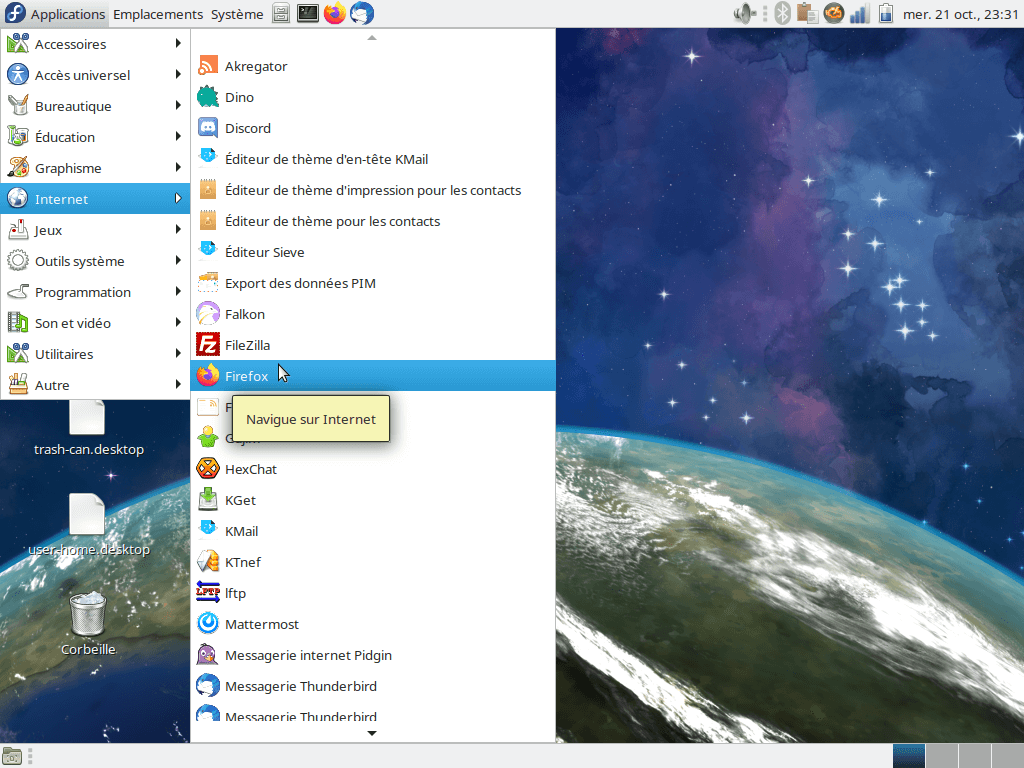The image size is (1024, 768).
Task: Click the show desktop button in bottom panel
Action: (x=12, y=757)
